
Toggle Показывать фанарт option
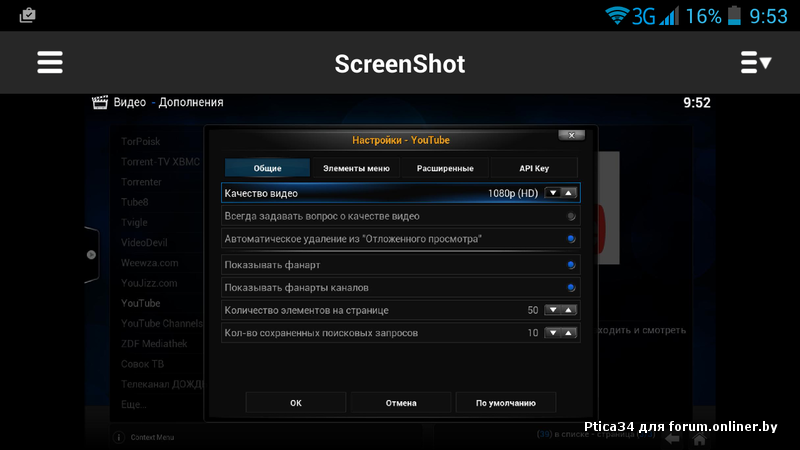(x=571, y=265)
